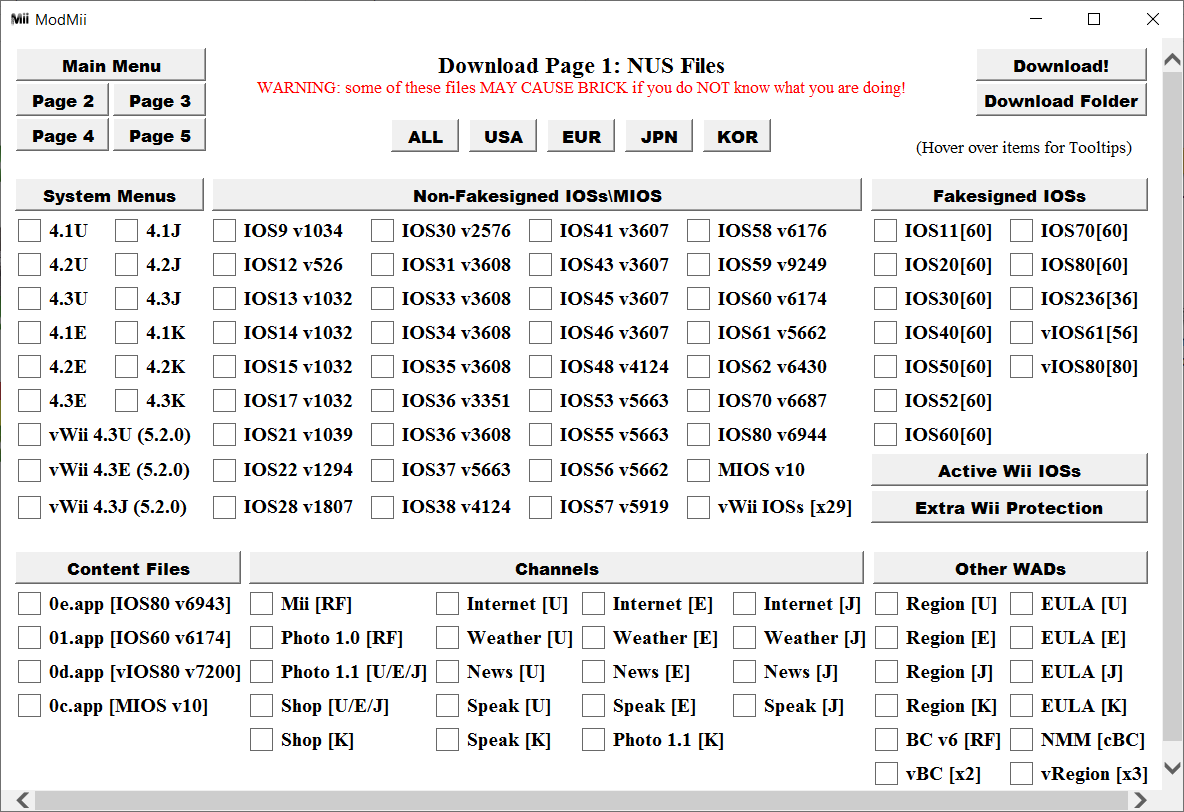Check the EULA [K] WAD box
Image resolution: width=1184 pixels, height=812 pixels.
[1021, 705]
